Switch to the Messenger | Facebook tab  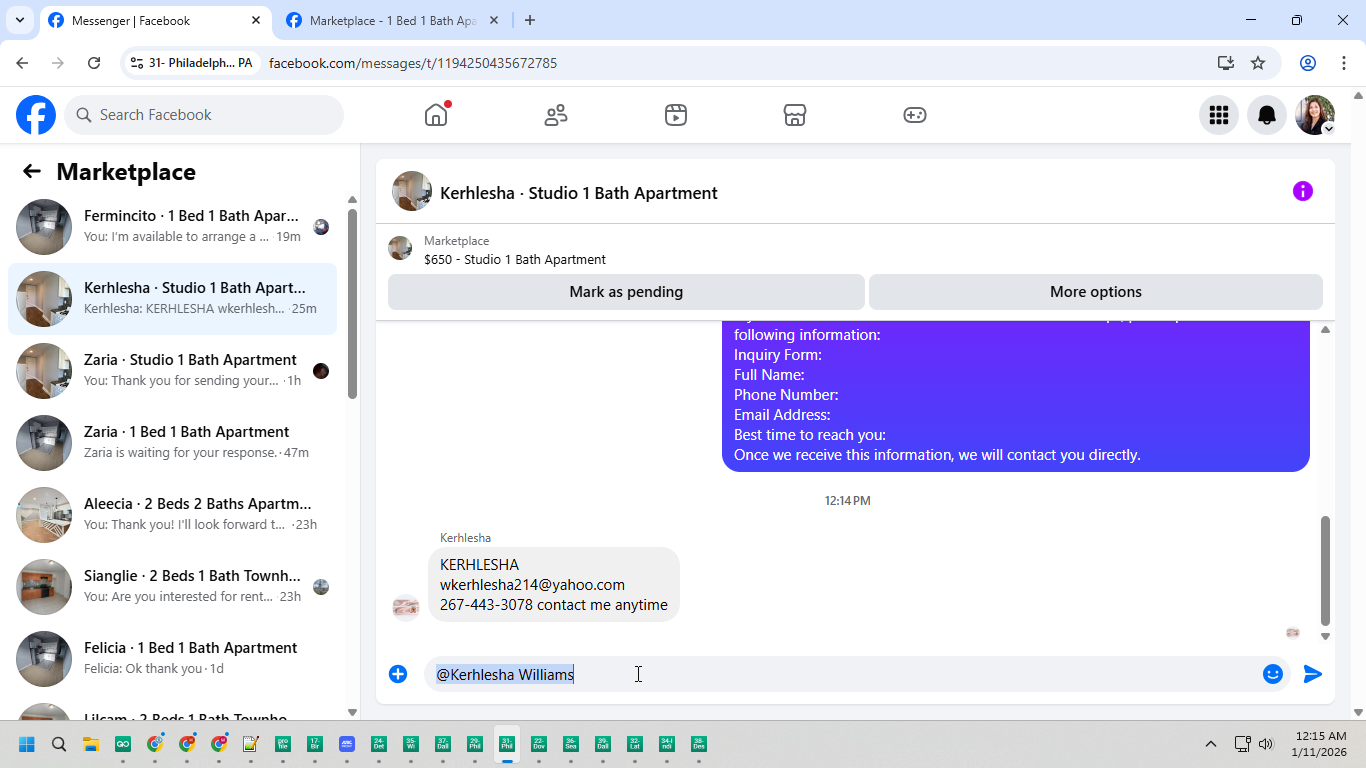tap(155, 20)
